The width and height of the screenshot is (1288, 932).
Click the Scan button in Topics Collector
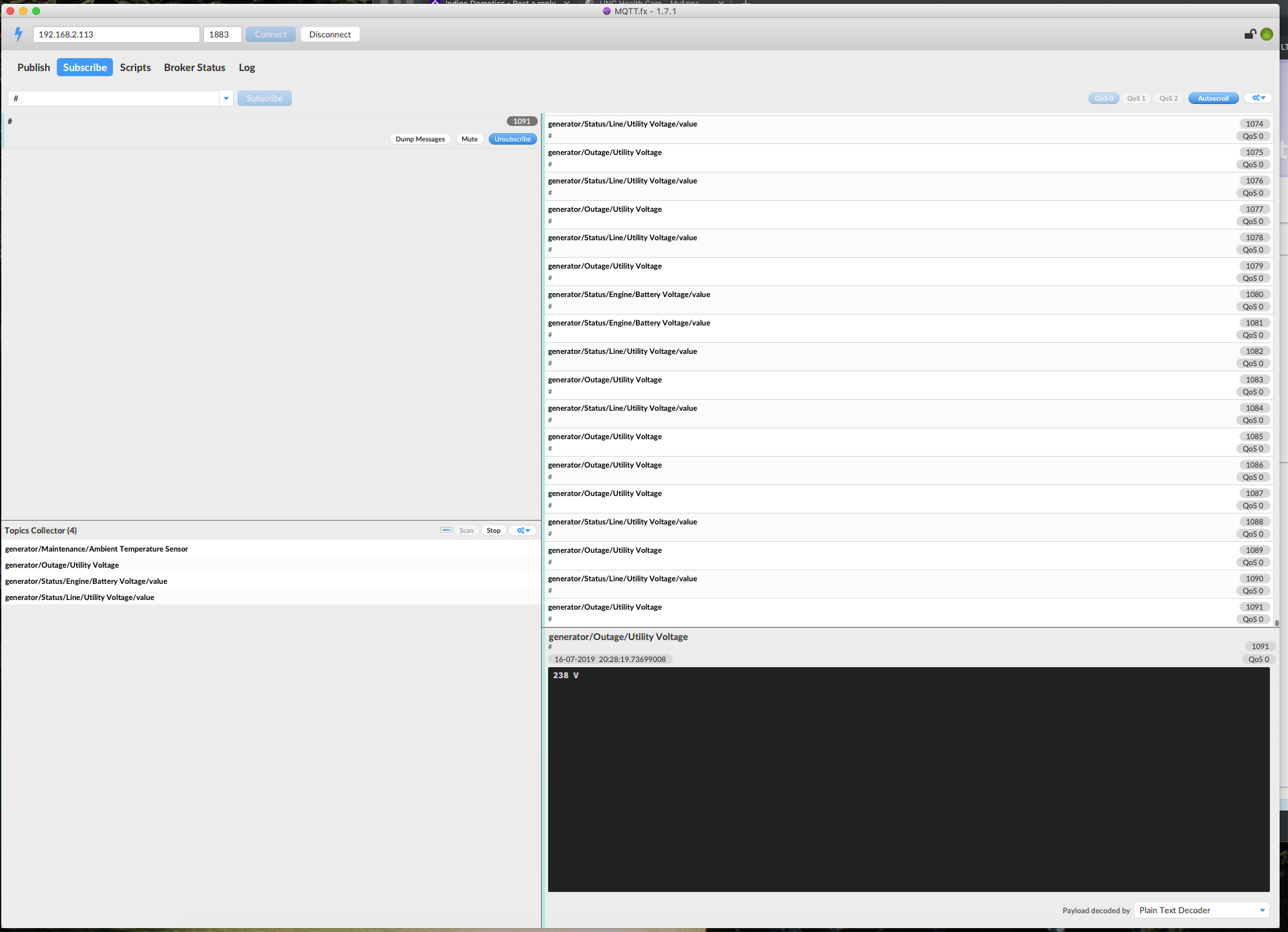click(466, 530)
